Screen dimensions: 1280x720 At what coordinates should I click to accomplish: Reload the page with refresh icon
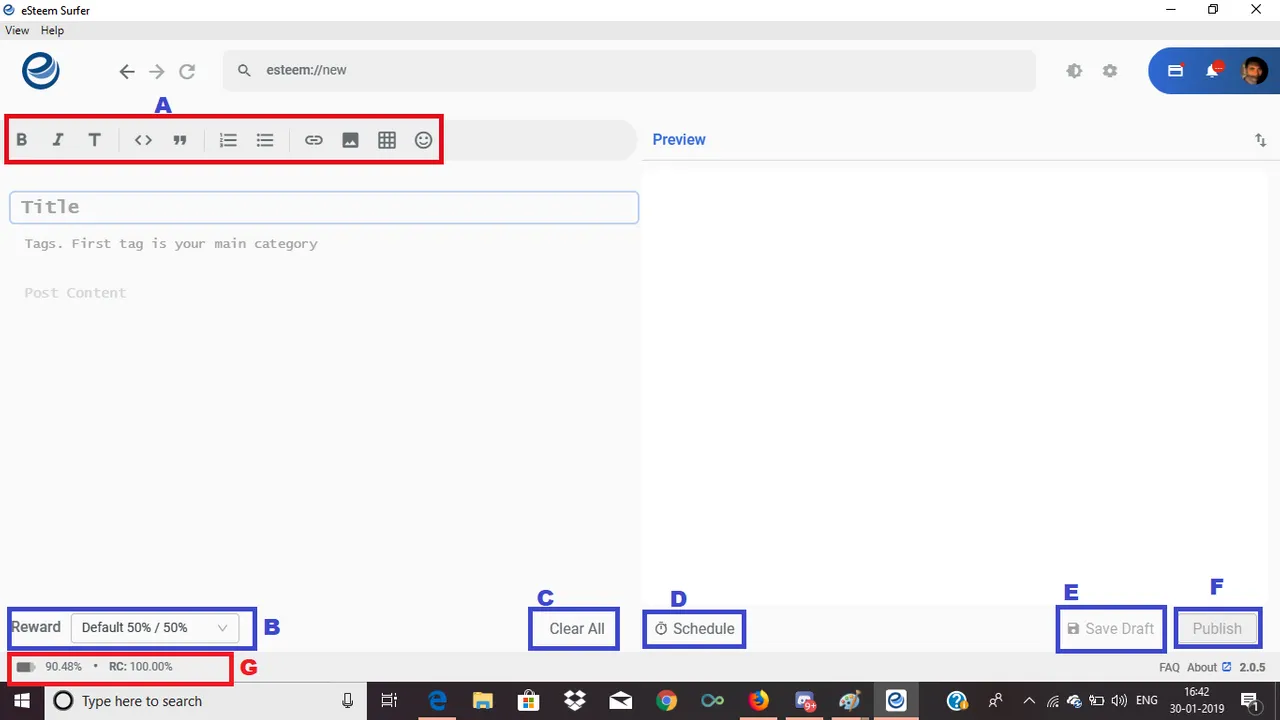pos(187,71)
